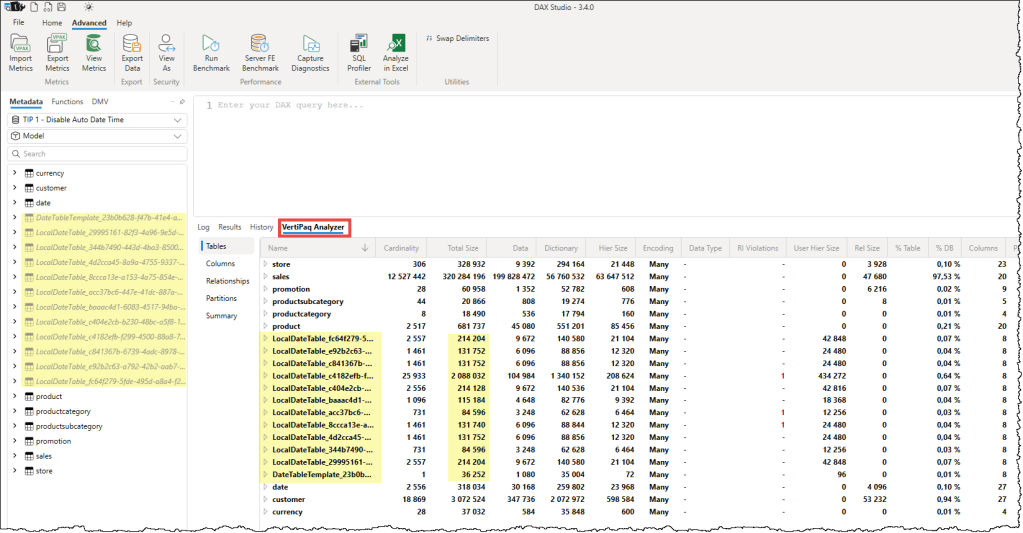Click the View As security icon
The height and width of the screenshot is (533, 1023).
tap(167, 44)
